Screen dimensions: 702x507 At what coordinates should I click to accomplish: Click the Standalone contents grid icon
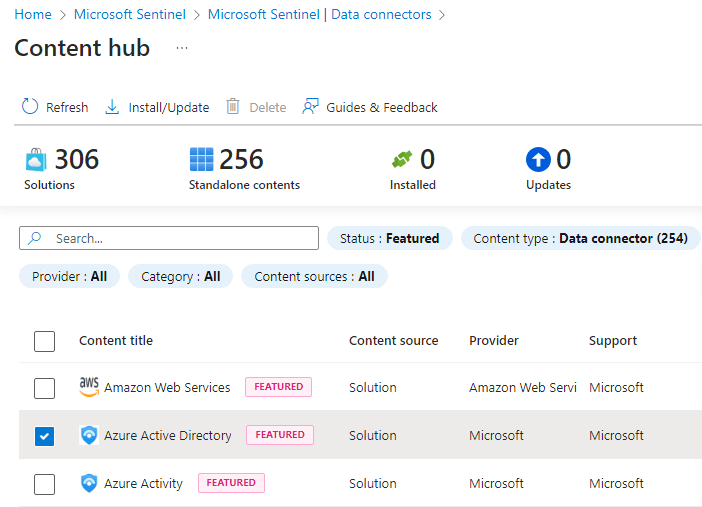pos(202,160)
